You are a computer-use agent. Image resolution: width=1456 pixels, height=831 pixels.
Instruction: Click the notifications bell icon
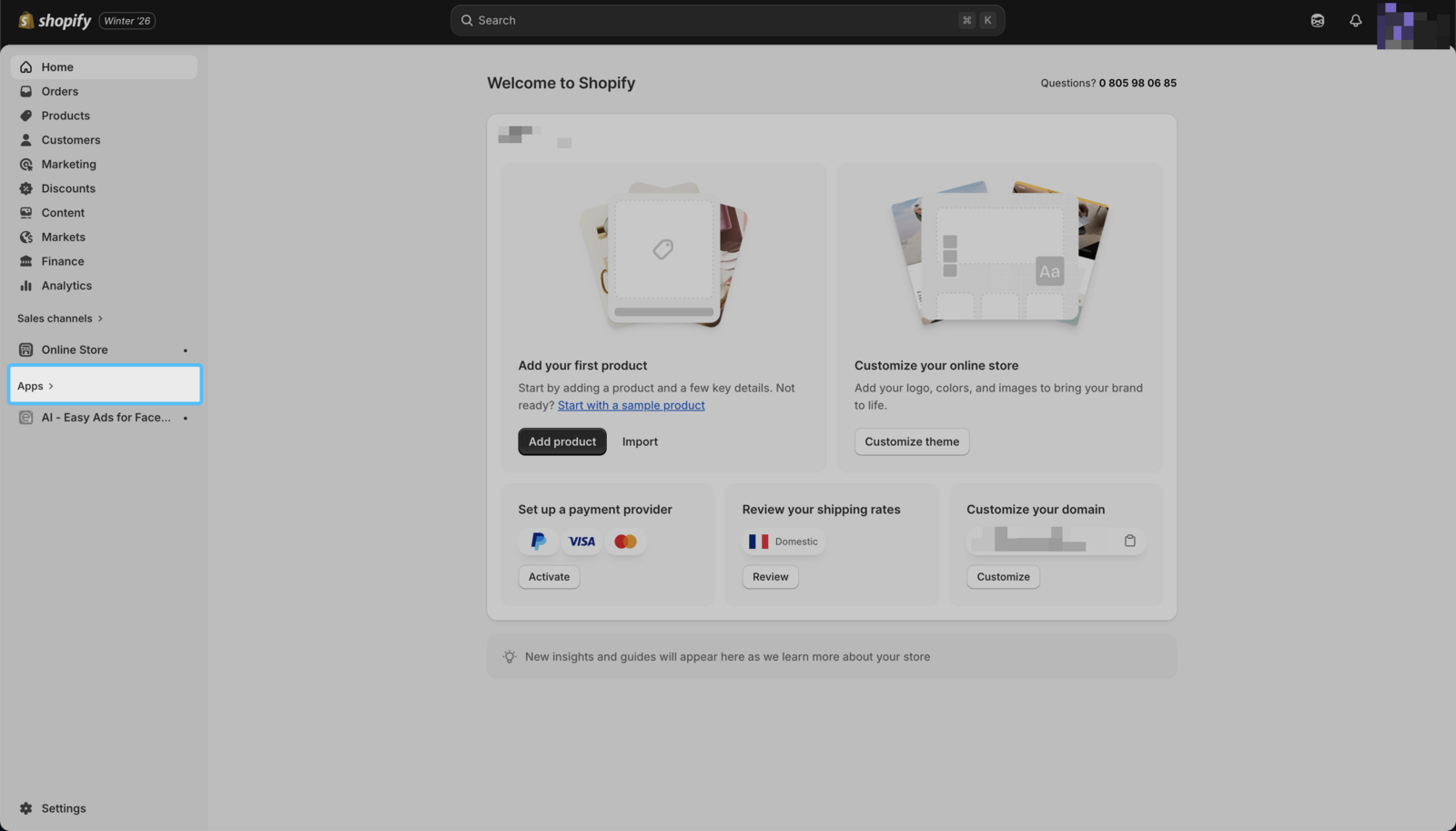1355,20
